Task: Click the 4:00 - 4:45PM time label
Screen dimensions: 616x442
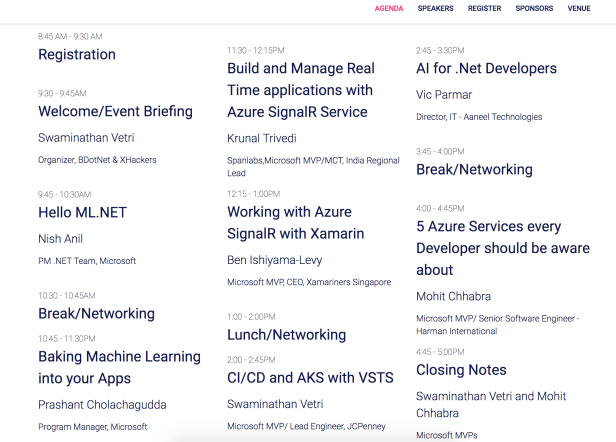Action: (440, 208)
